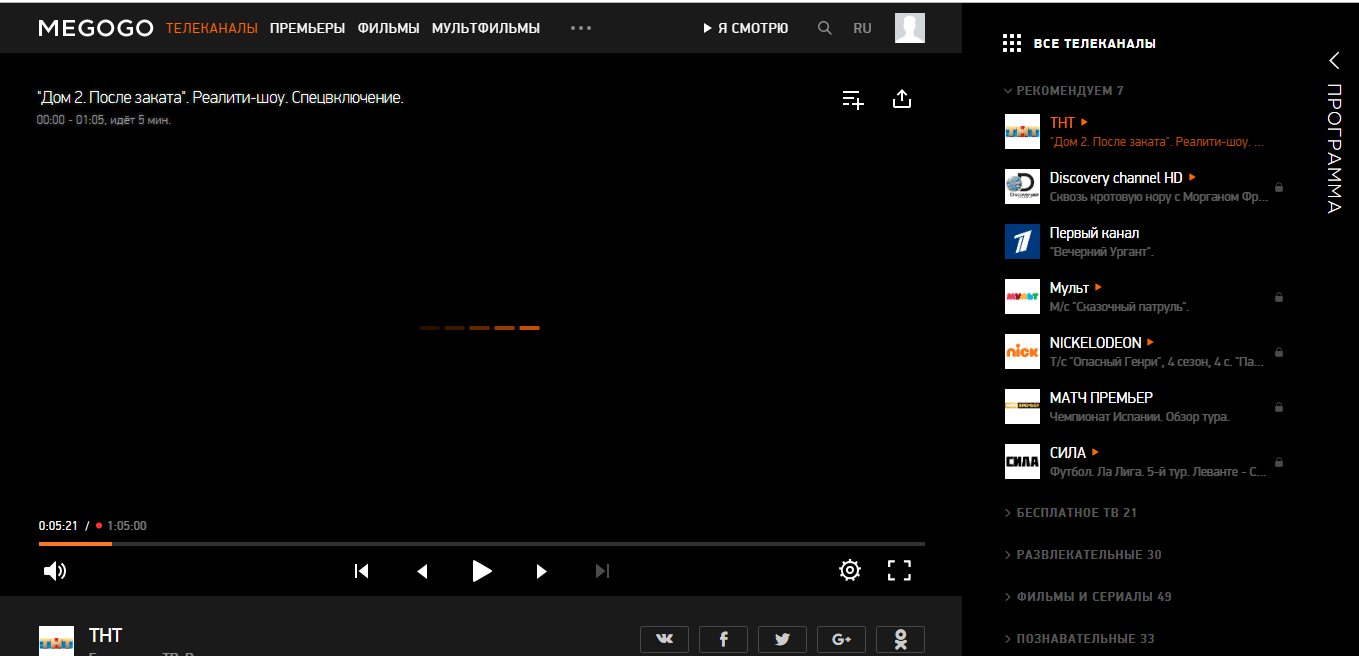This screenshot has width=1359, height=656.
Task: Expand БЕСПЛАТНОЕ ТВ 21 group
Action: pyautogui.click(x=1070, y=513)
